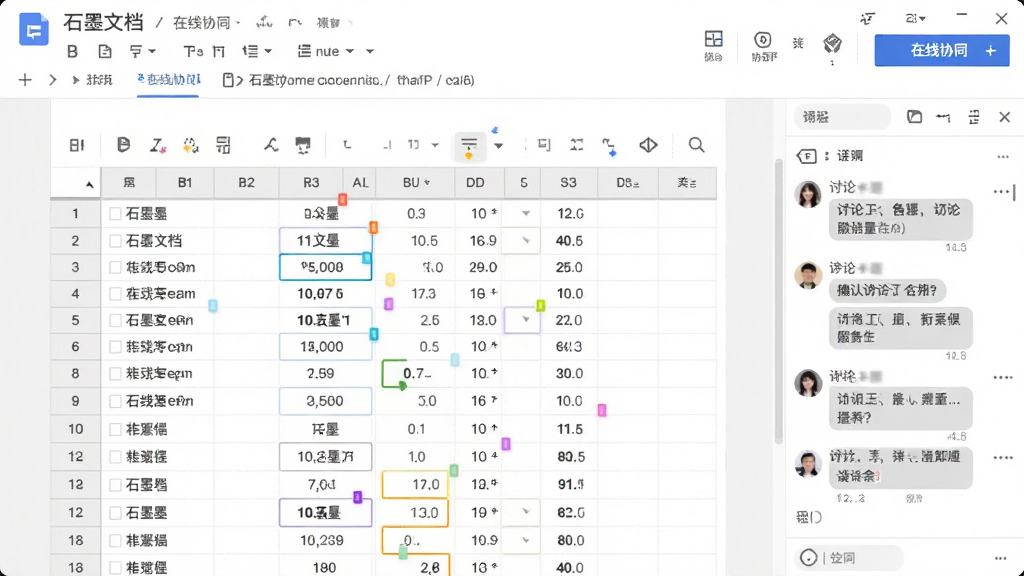Click the forward chevron next to plus icon
Image resolution: width=1024 pixels, height=576 pixels.
click(x=52, y=80)
